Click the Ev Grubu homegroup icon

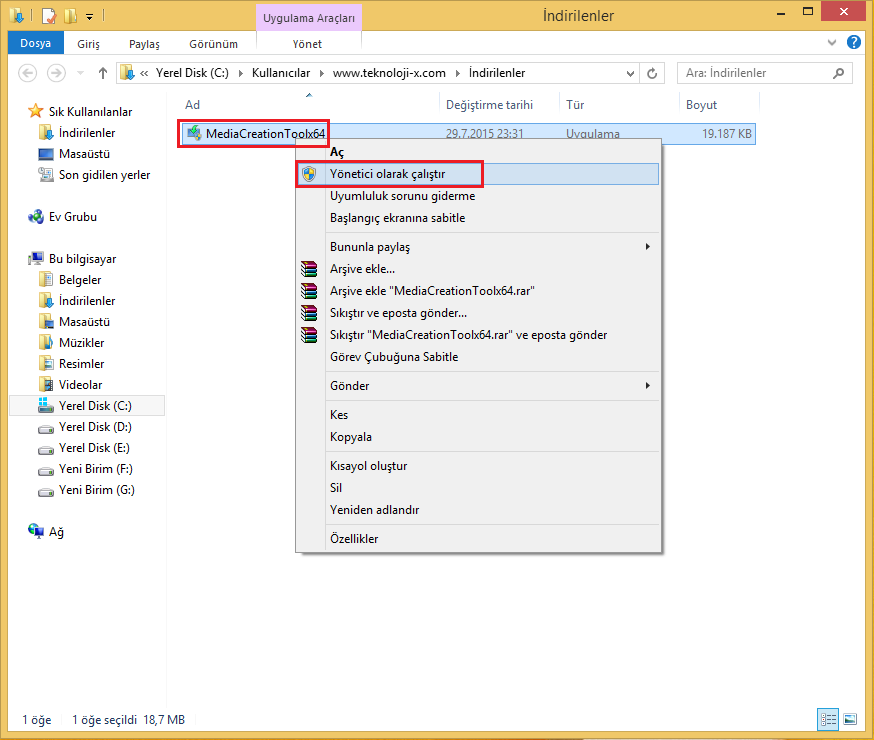(x=34, y=217)
